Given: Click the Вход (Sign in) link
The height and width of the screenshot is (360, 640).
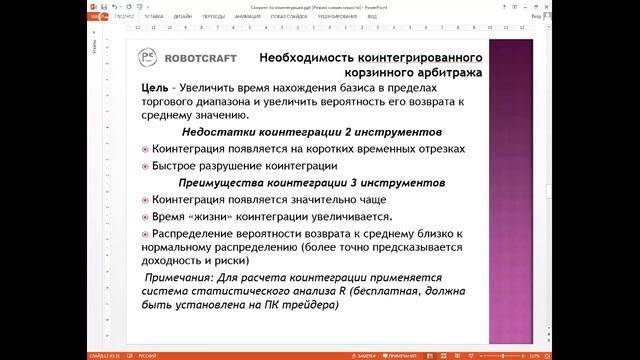Looking at the screenshot, I should point(536,16).
